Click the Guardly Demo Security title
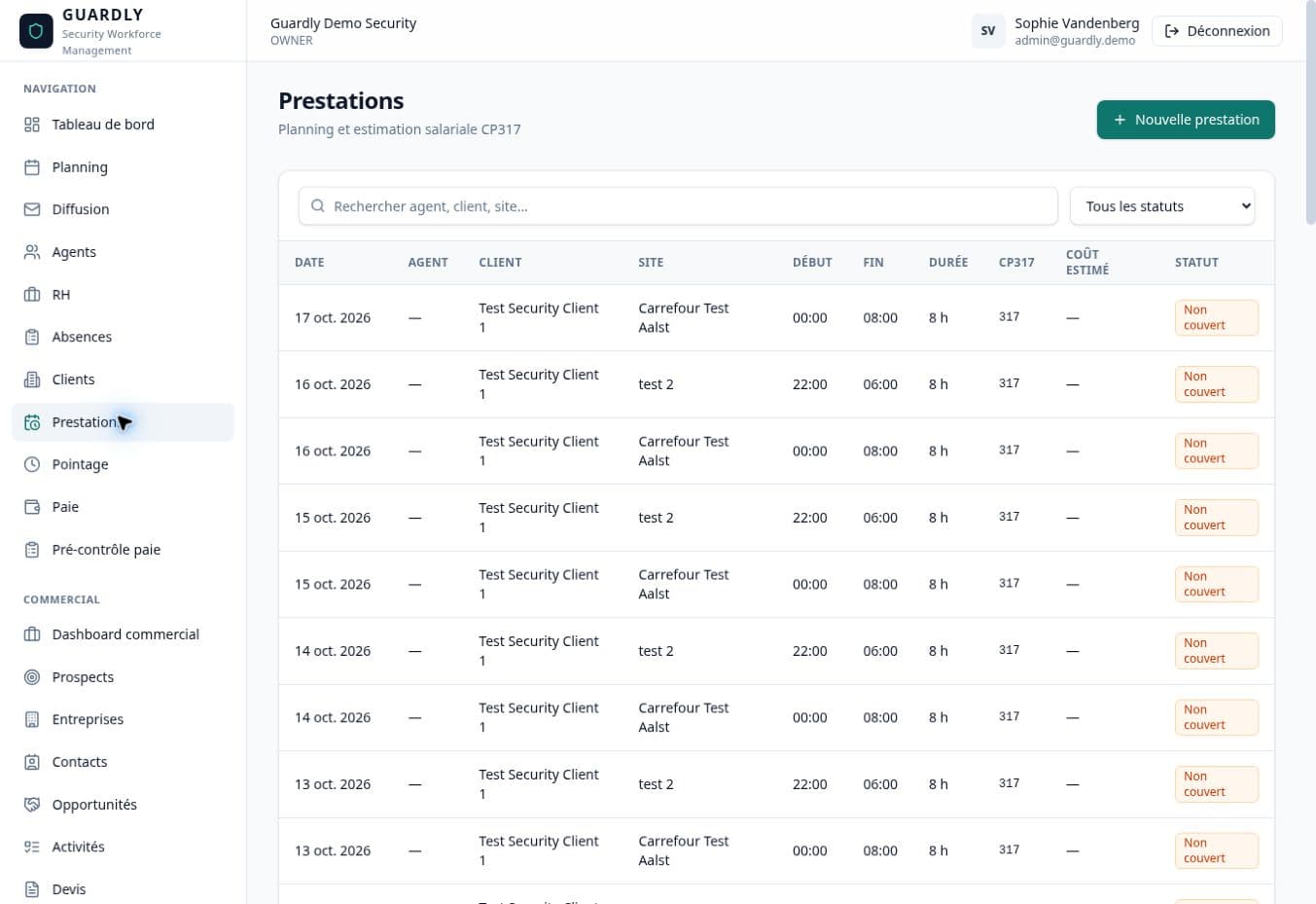The width and height of the screenshot is (1316, 904). pyautogui.click(x=343, y=23)
